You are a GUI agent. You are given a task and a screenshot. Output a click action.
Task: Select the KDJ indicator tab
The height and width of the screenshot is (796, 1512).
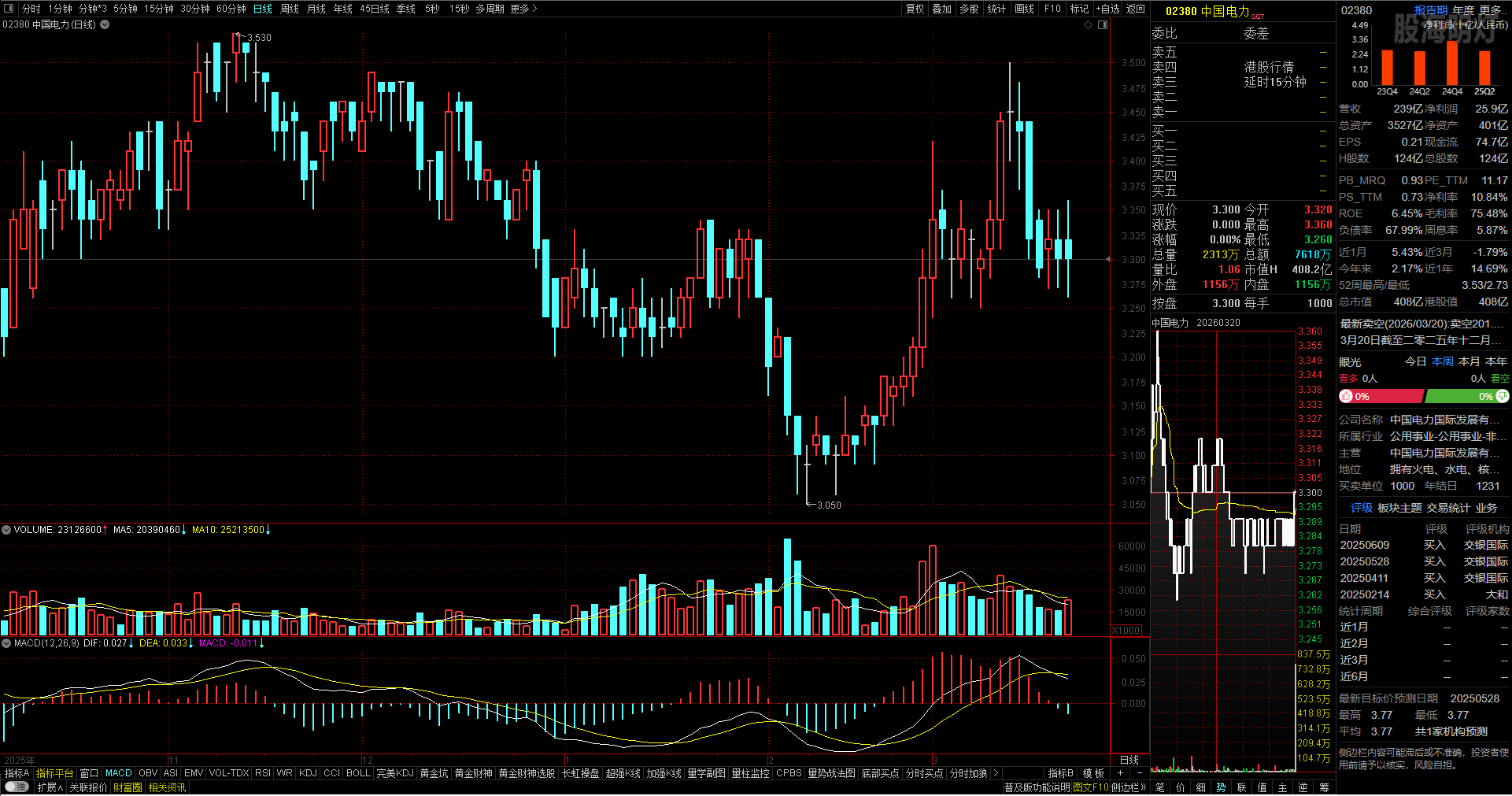(x=308, y=773)
